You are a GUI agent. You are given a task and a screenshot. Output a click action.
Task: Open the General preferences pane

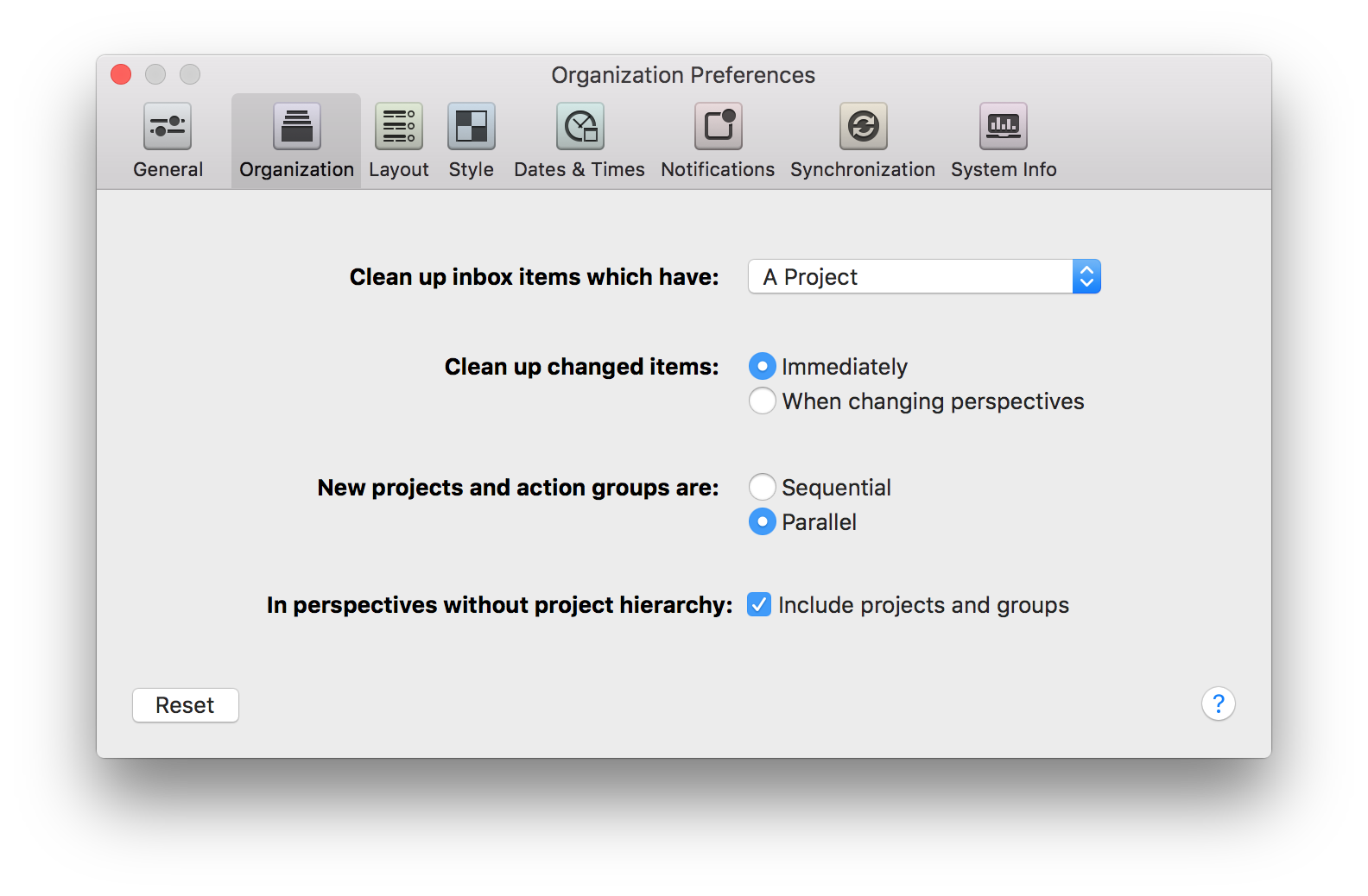click(x=168, y=141)
